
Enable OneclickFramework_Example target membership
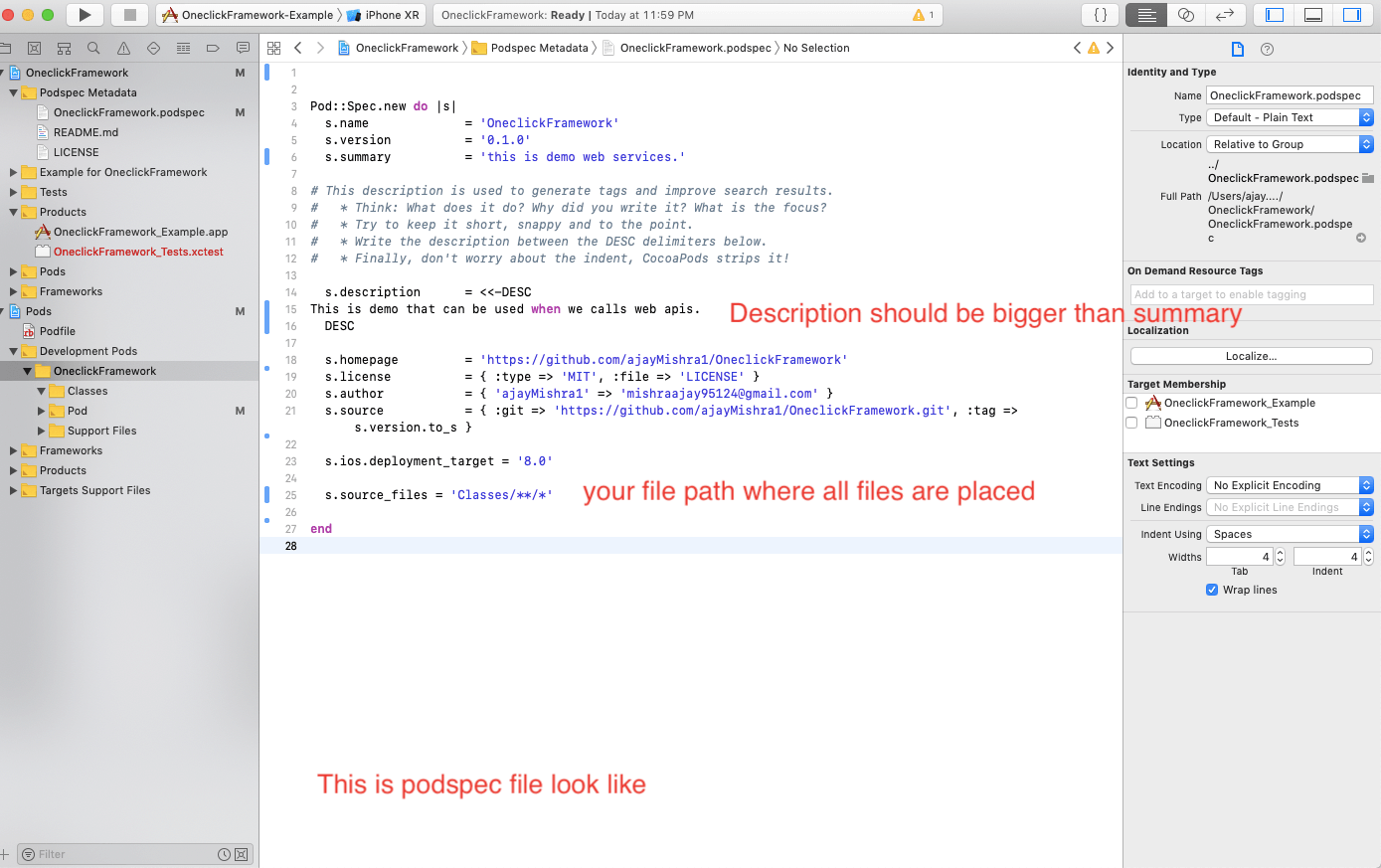click(1131, 403)
